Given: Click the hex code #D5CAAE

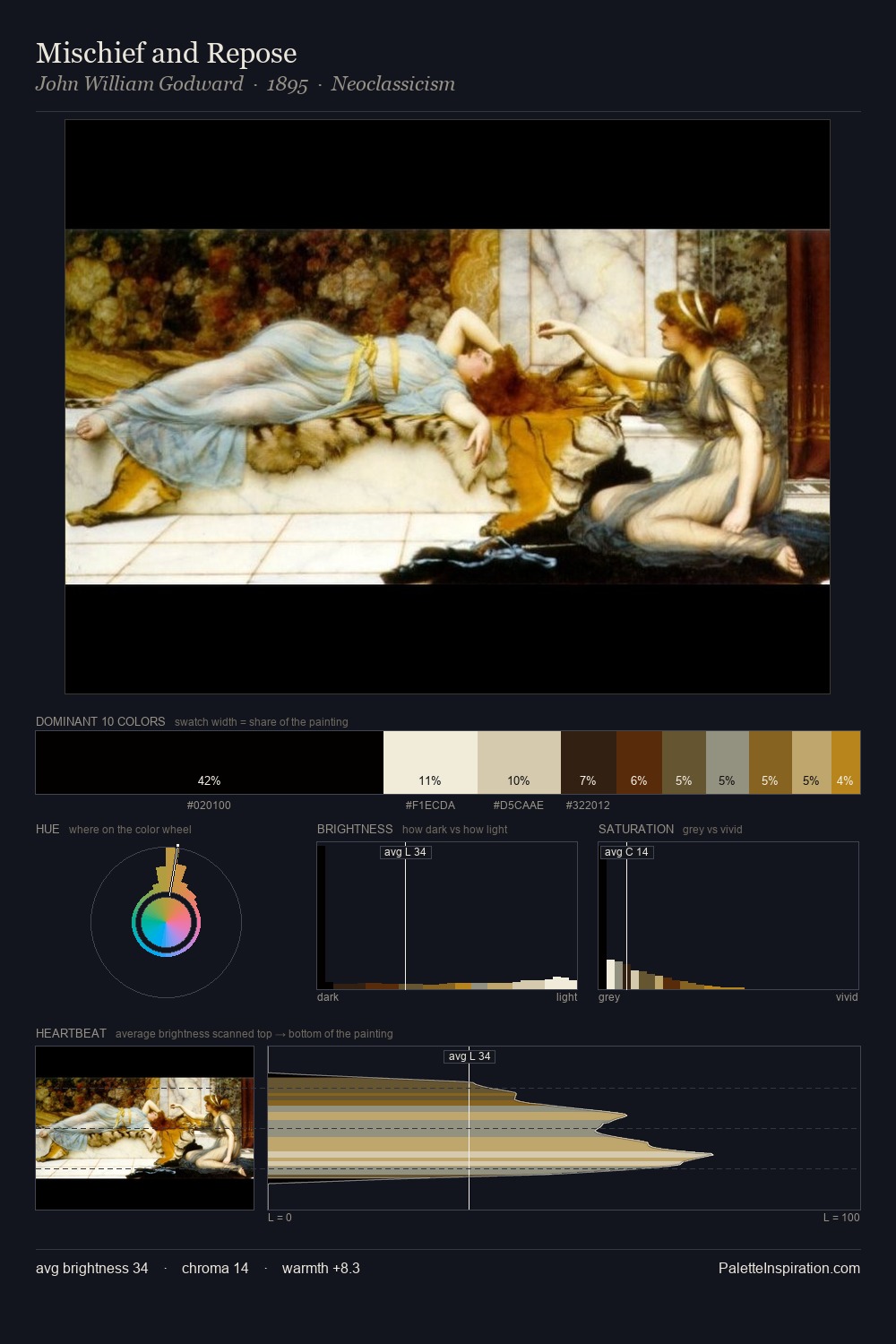Looking at the screenshot, I should coord(518,806).
